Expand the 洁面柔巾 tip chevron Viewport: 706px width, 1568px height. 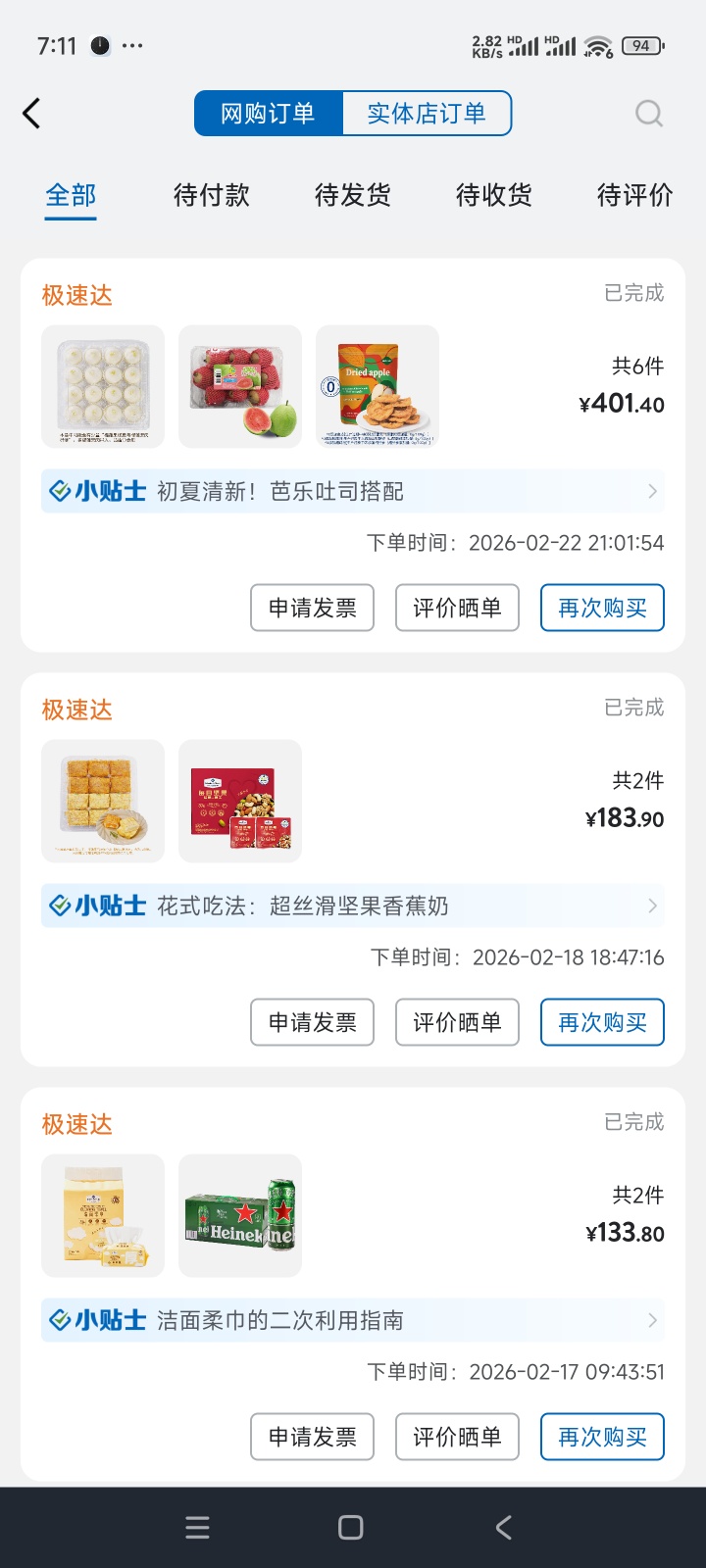[x=652, y=1320]
